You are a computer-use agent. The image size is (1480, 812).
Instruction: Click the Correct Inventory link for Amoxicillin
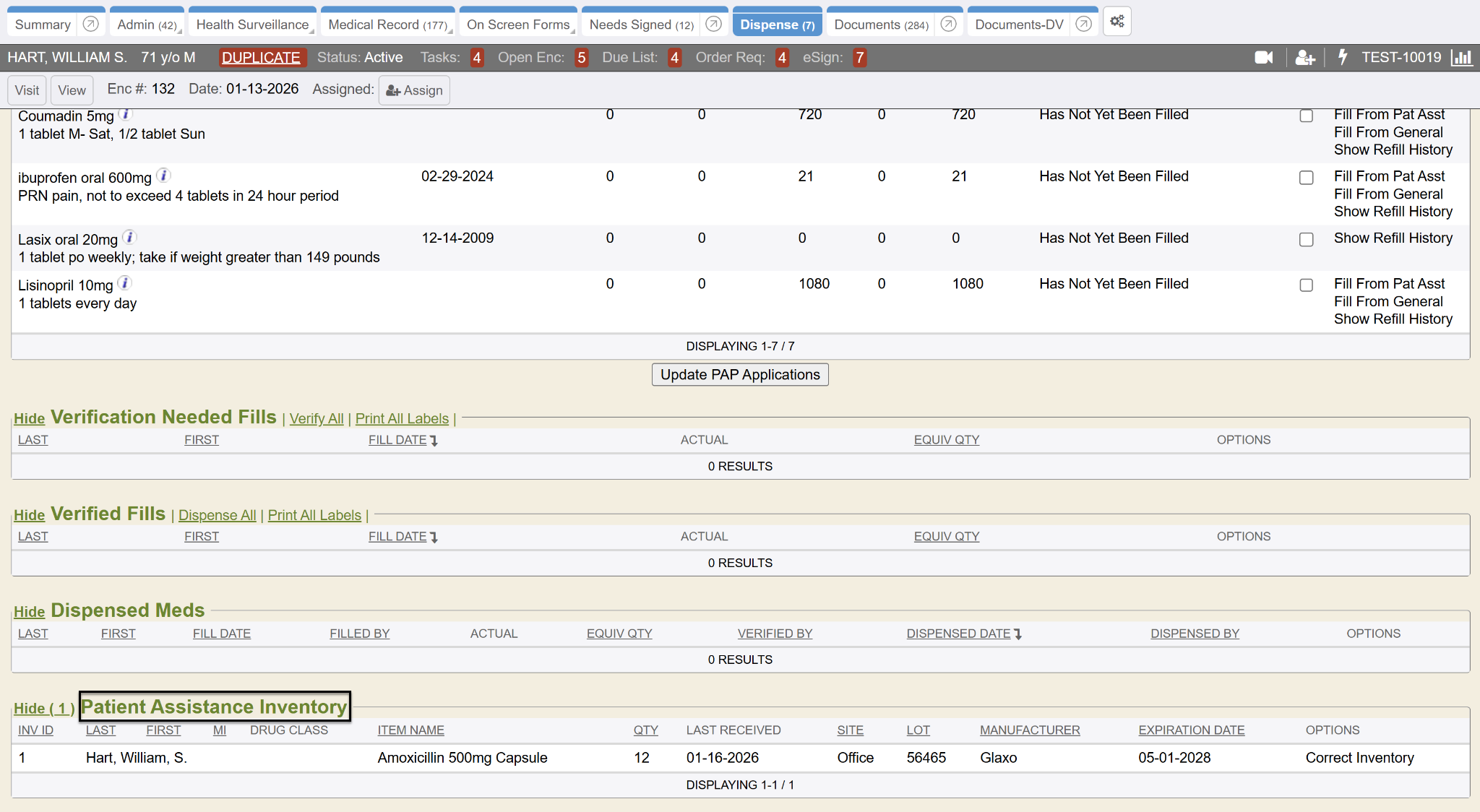[1359, 758]
